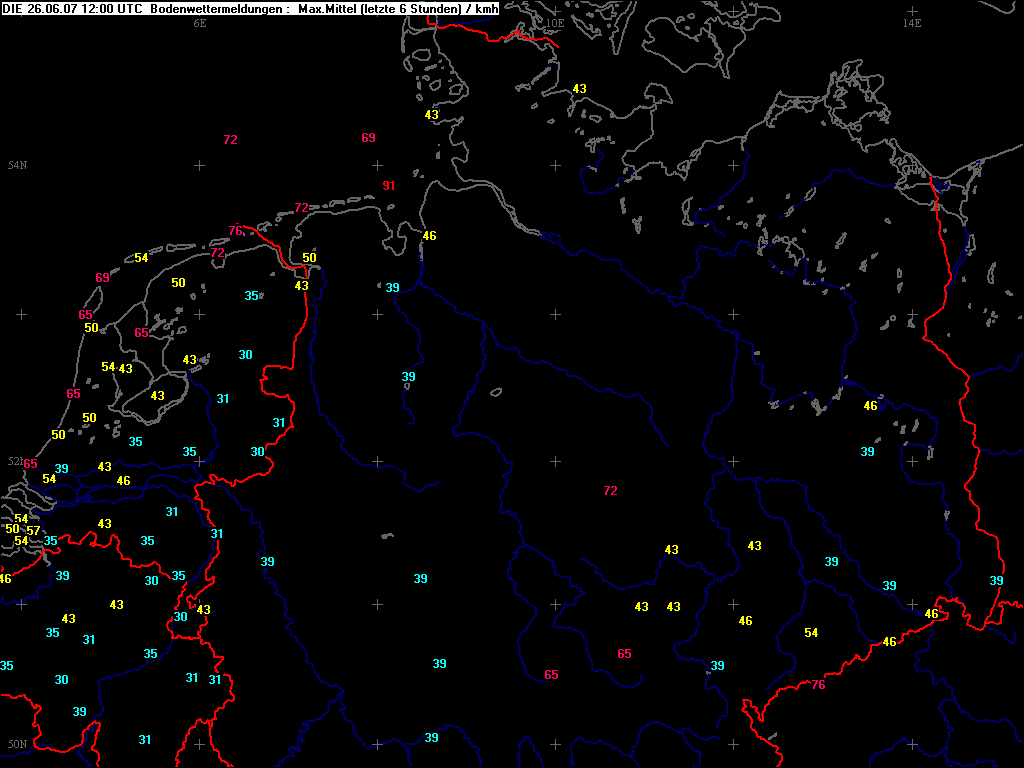Screen dimensions: 1024x768
Task: Click red 76 on the southern border
Action: tap(818, 685)
